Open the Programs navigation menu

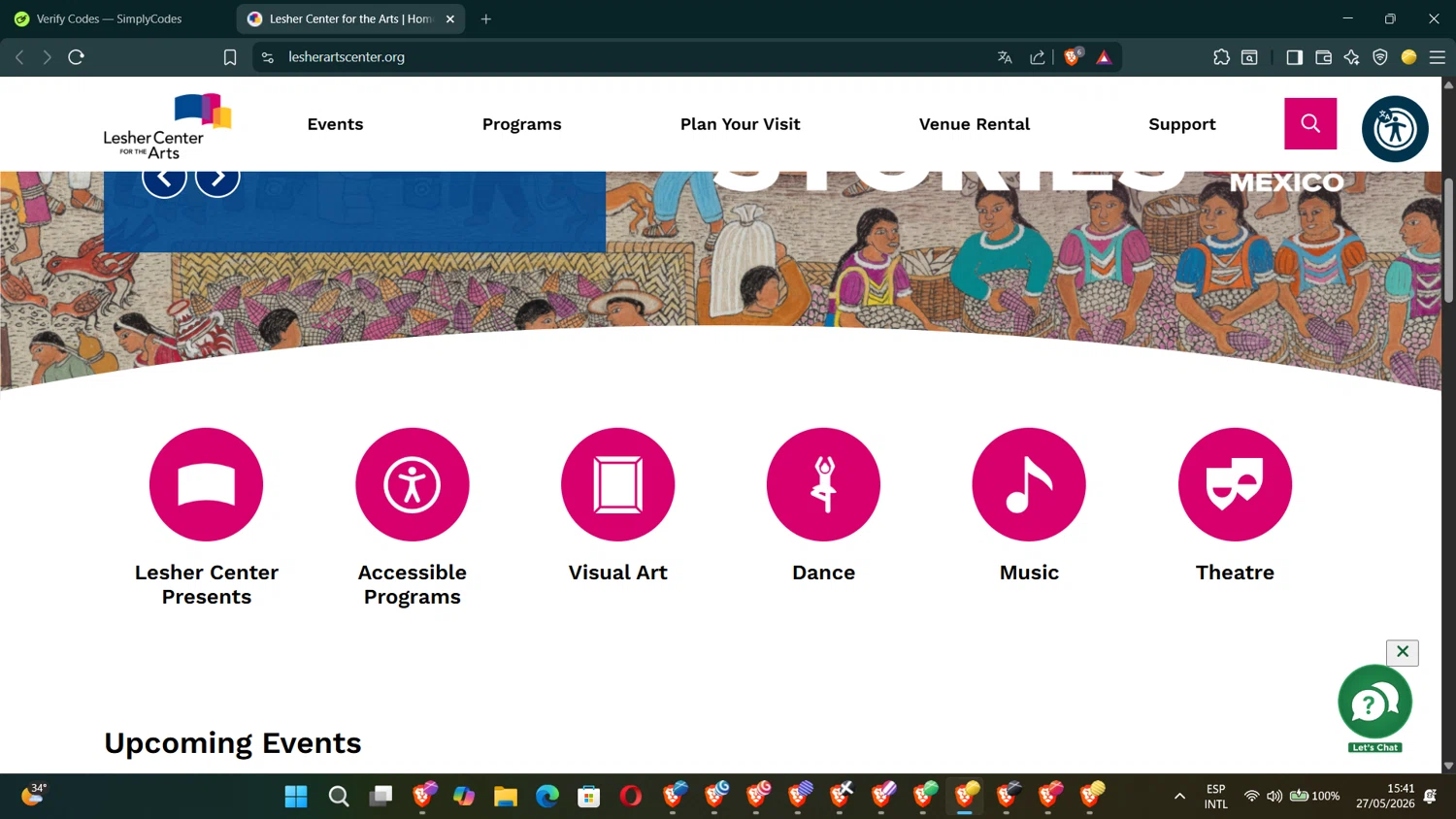521,124
